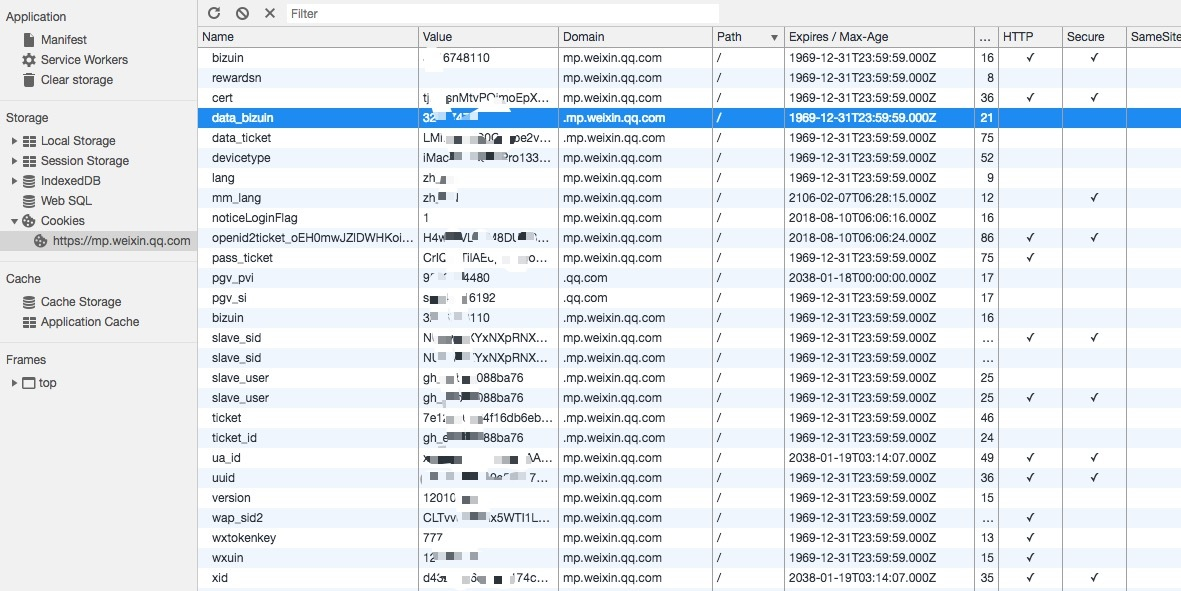The width and height of the screenshot is (1181, 591).
Task: Click the top frame window icon
Action: pos(29,382)
